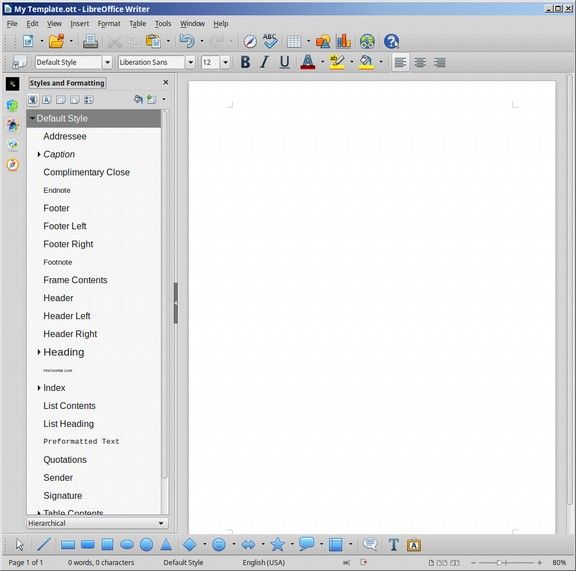Open the font size 12 dropdown
This screenshot has height=571, width=576.
[225, 62]
